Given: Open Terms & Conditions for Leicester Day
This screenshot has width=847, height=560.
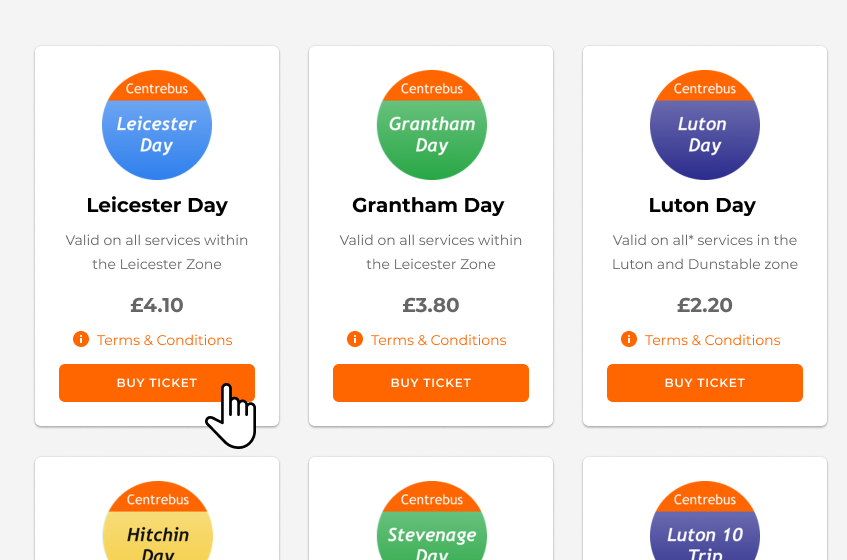Looking at the screenshot, I should point(165,340).
